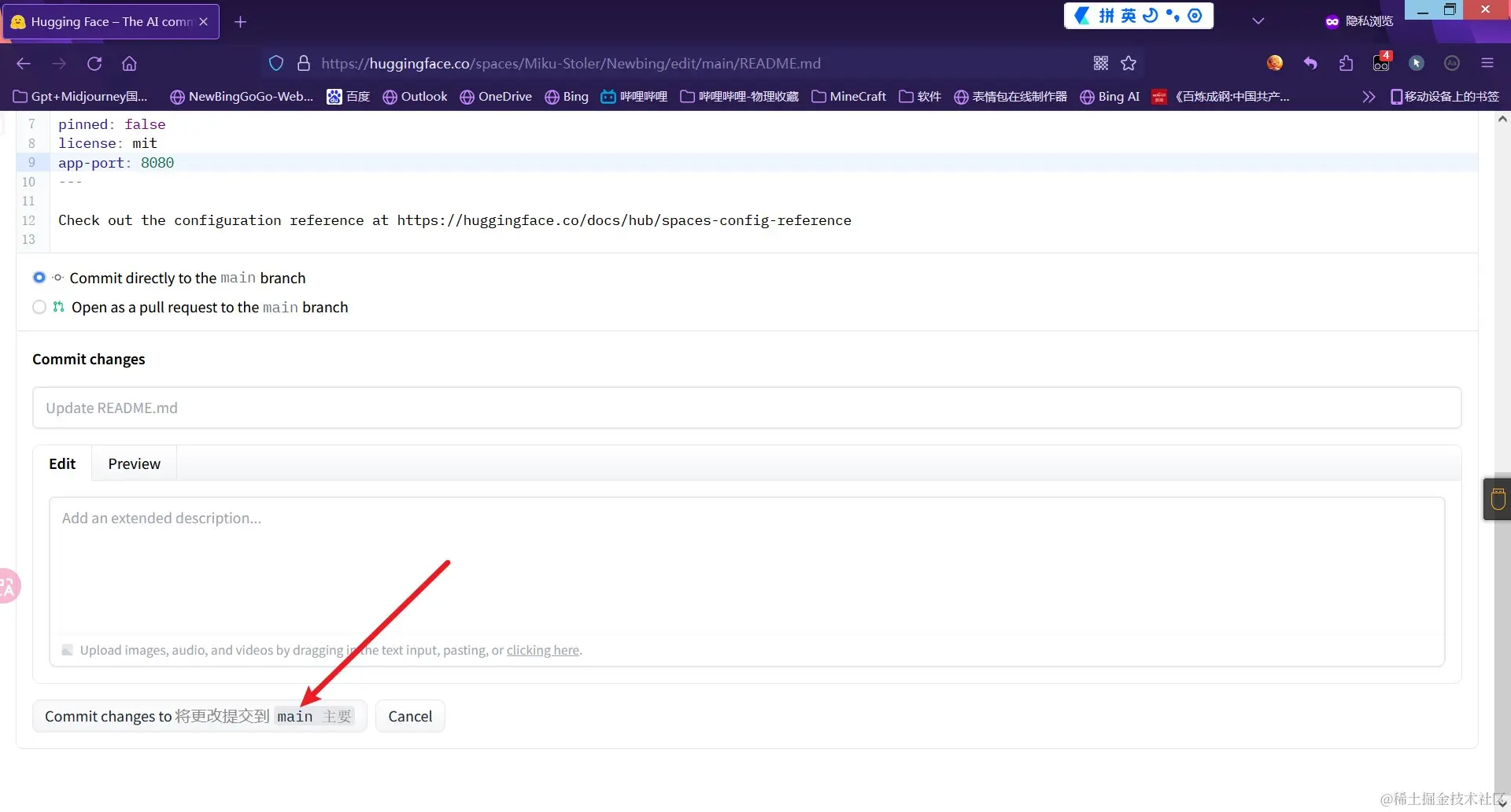Open a new tab with the plus icon
Viewport: 1511px width, 812px height.
click(241, 22)
